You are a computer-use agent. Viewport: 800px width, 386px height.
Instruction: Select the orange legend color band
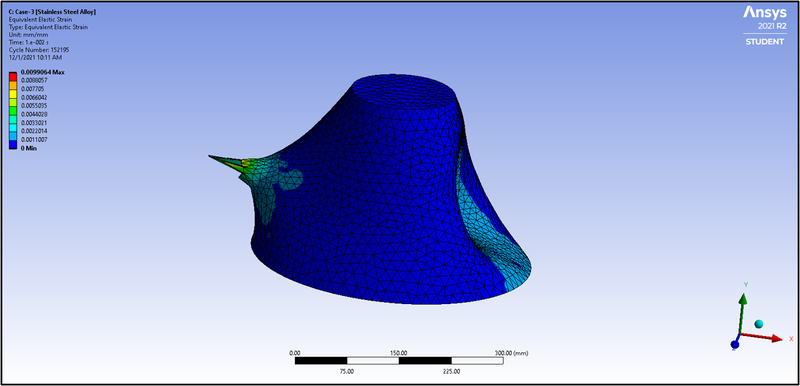click(x=13, y=86)
